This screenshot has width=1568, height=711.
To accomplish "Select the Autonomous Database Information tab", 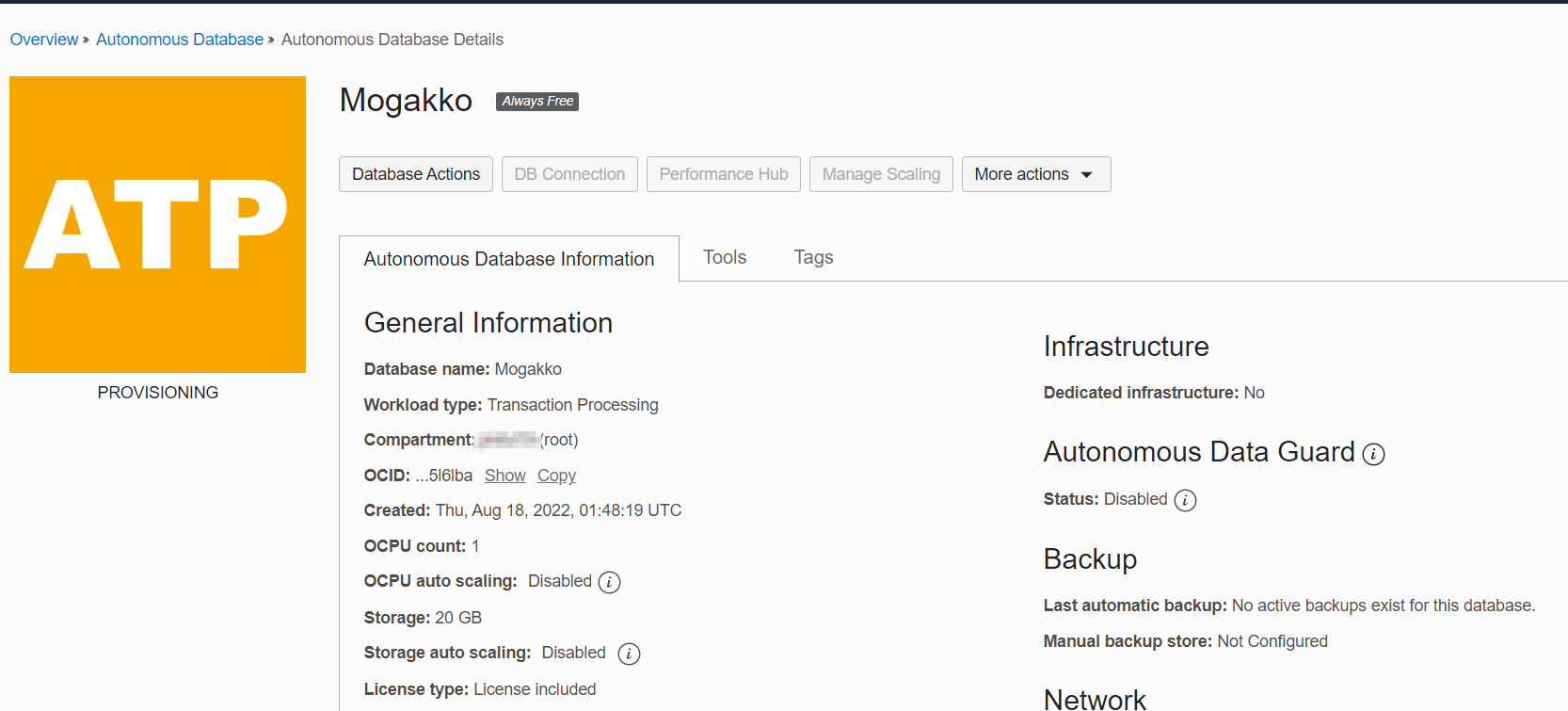I will pos(509,259).
